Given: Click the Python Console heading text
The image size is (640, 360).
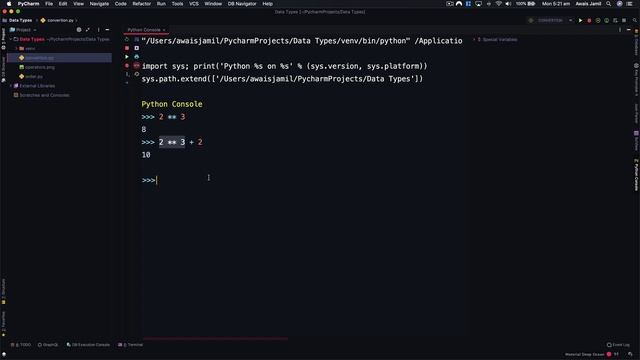Looking at the screenshot, I should tap(172, 104).
